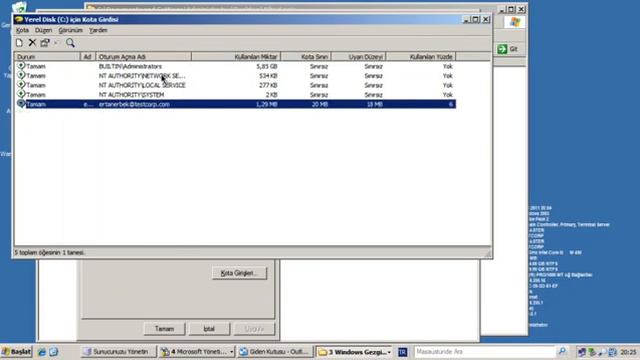640x360 pixels.
Task: Sort by Kota Sınırı column header
Action: tap(306, 57)
